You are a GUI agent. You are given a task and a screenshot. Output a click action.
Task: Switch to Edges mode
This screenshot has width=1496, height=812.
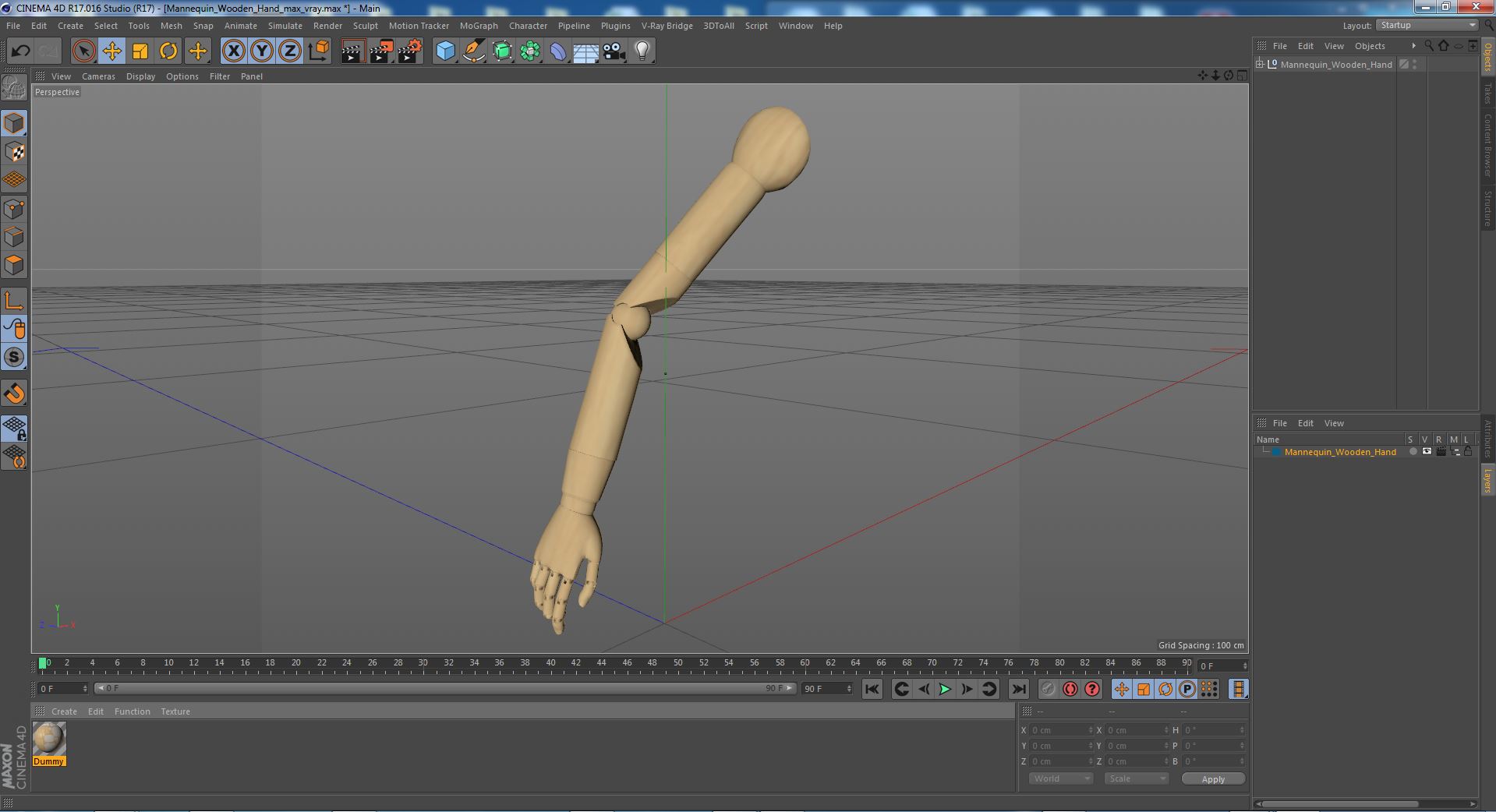click(14, 237)
